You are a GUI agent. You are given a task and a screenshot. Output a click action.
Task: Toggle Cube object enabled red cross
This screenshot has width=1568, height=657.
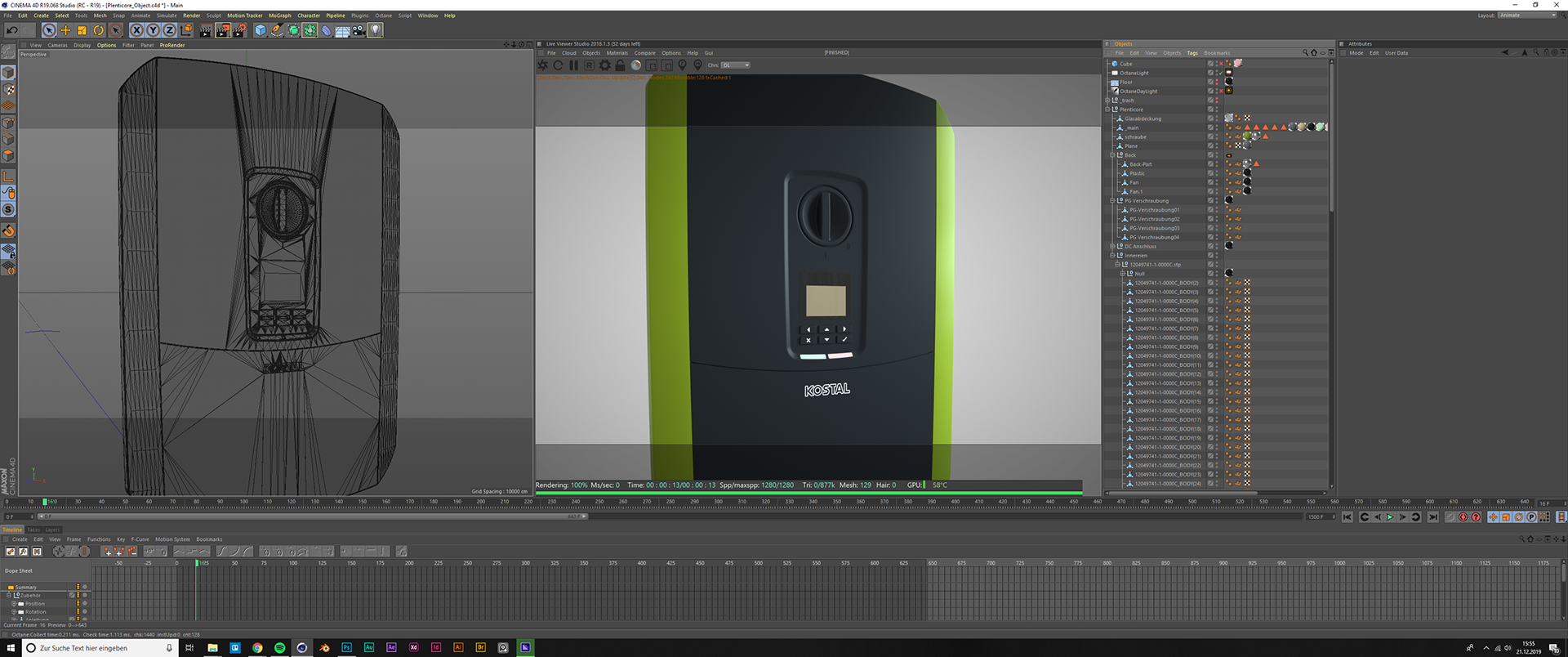1221,64
